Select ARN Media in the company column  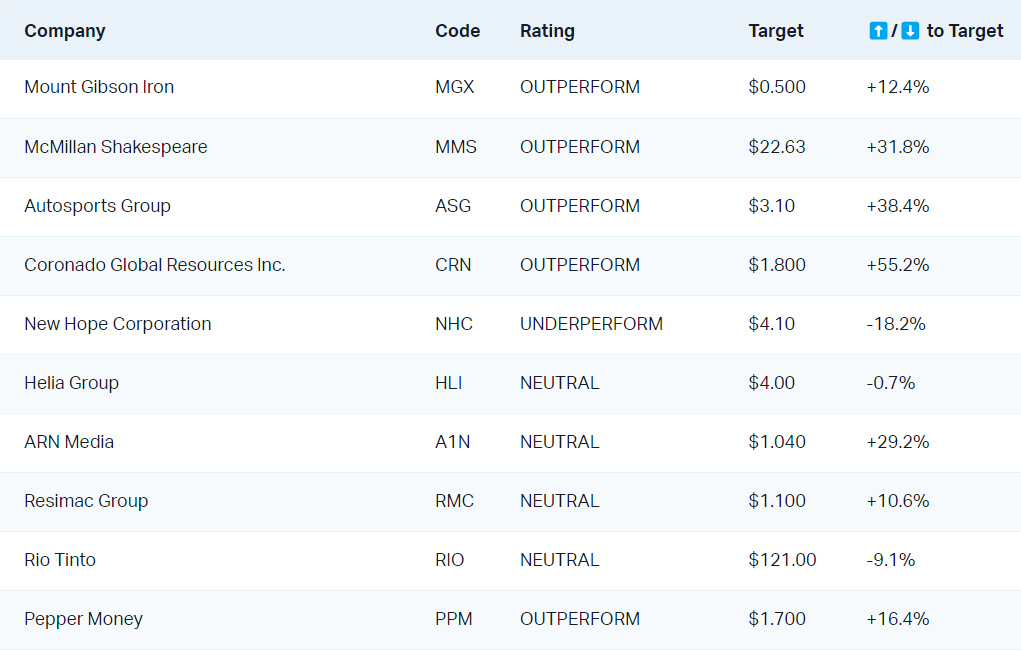coord(71,442)
